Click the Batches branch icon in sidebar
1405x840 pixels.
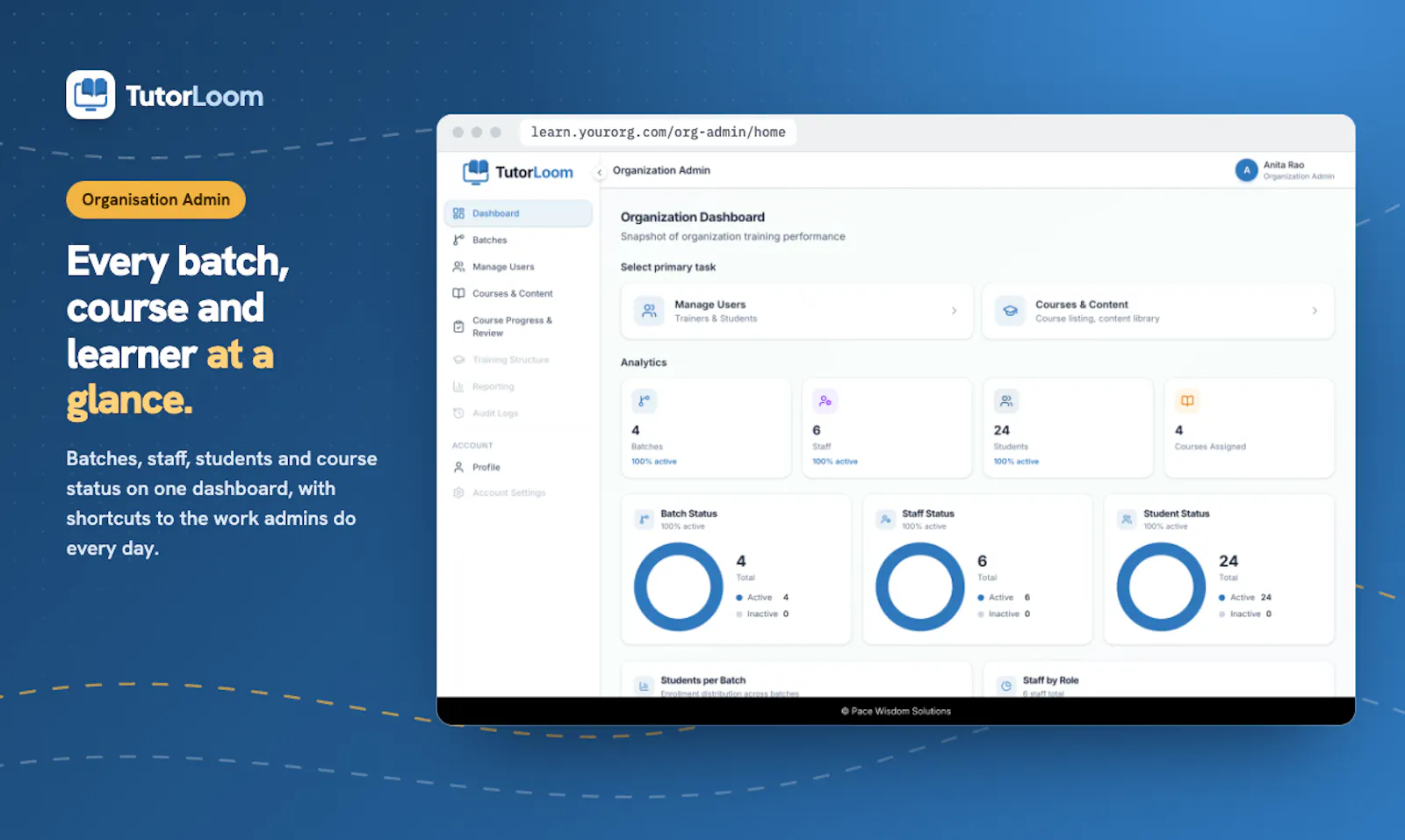pos(458,240)
